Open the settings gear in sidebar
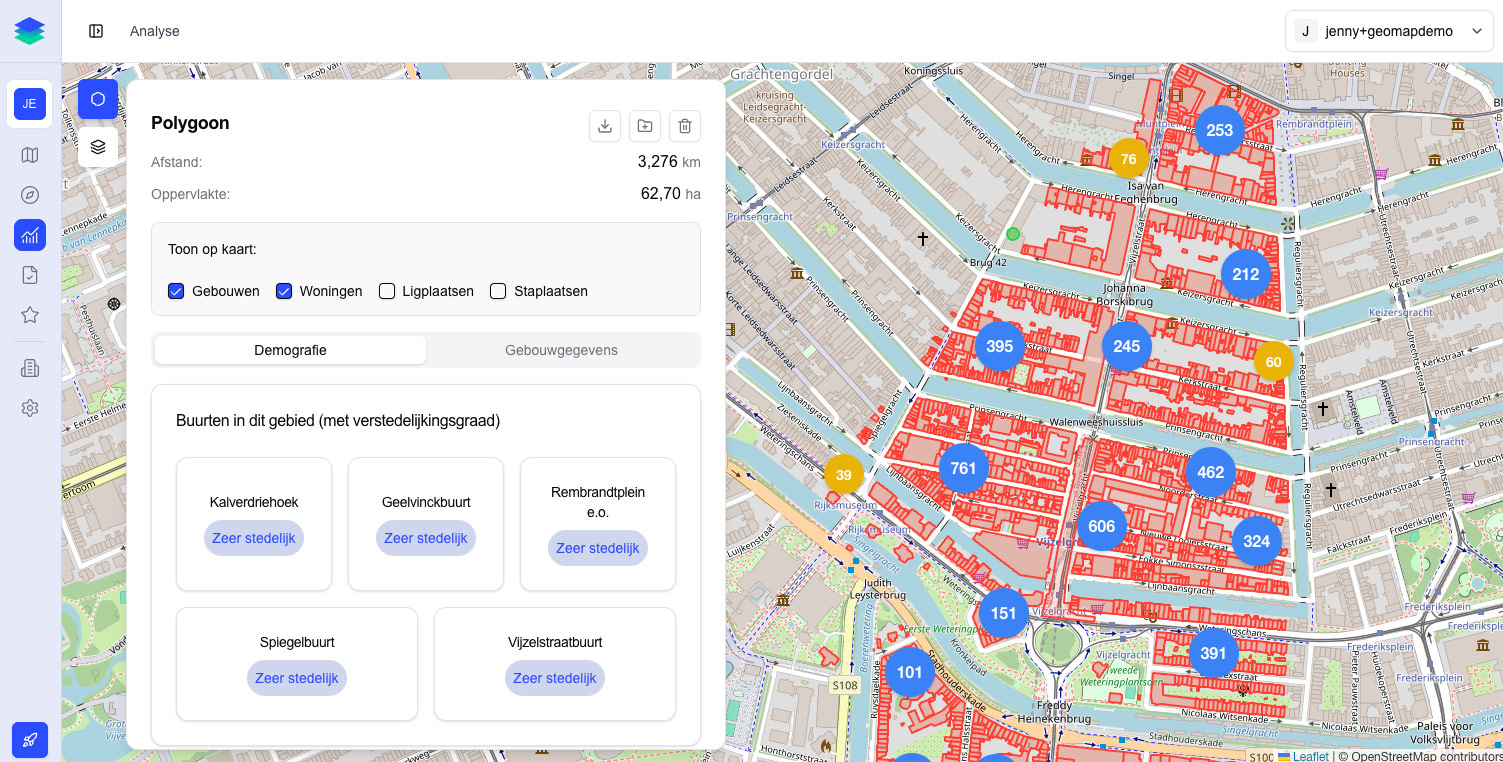The image size is (1503, 762). tap(30, 408)
